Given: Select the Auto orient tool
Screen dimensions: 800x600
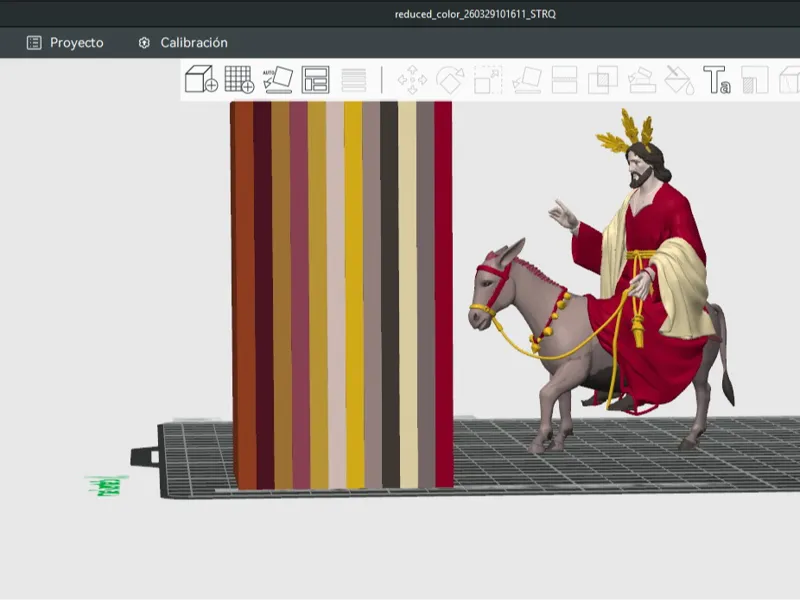Looking at the screenshot, I should pos(278,79).
